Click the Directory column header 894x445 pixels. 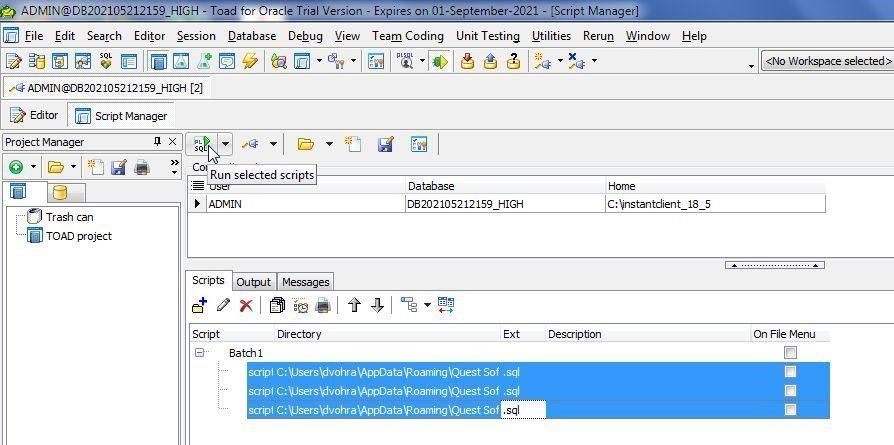pyautogui.click(x=387, y=334)
